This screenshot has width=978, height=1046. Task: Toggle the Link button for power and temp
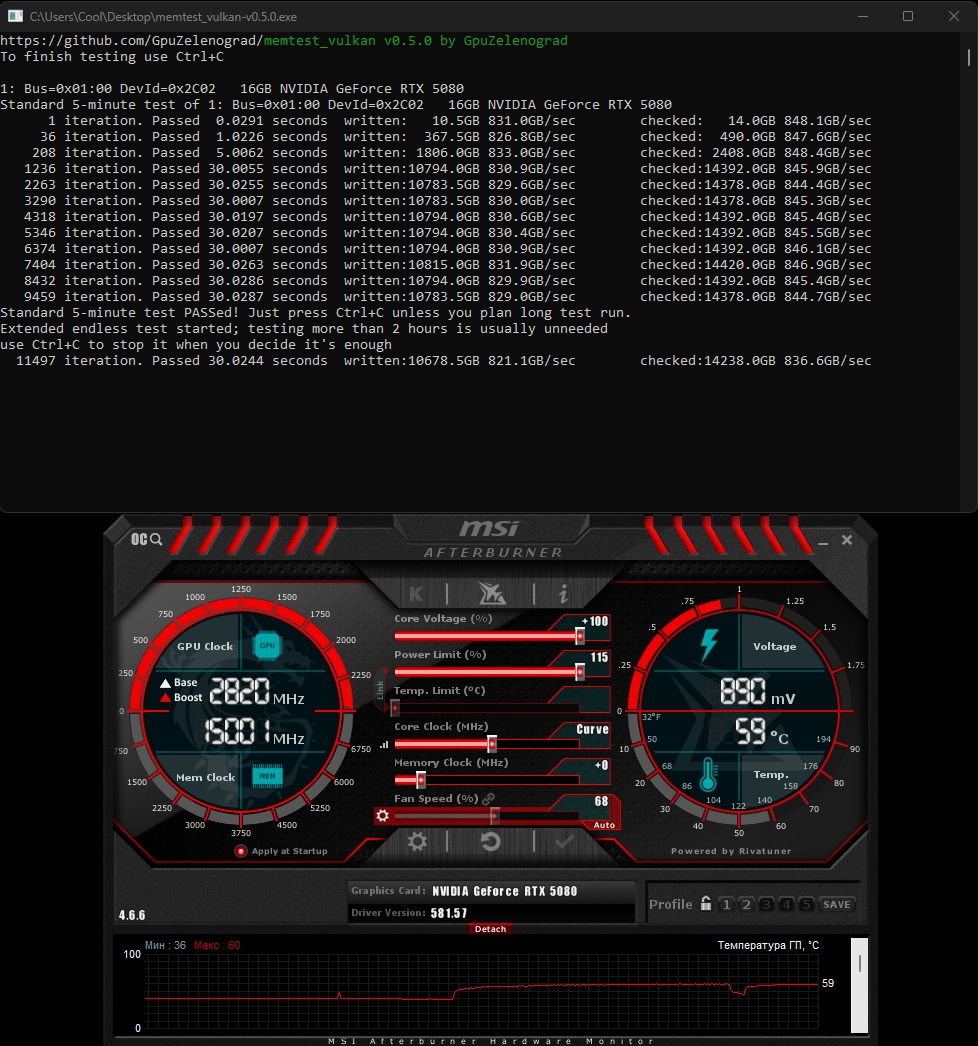(x=380, y=690)
